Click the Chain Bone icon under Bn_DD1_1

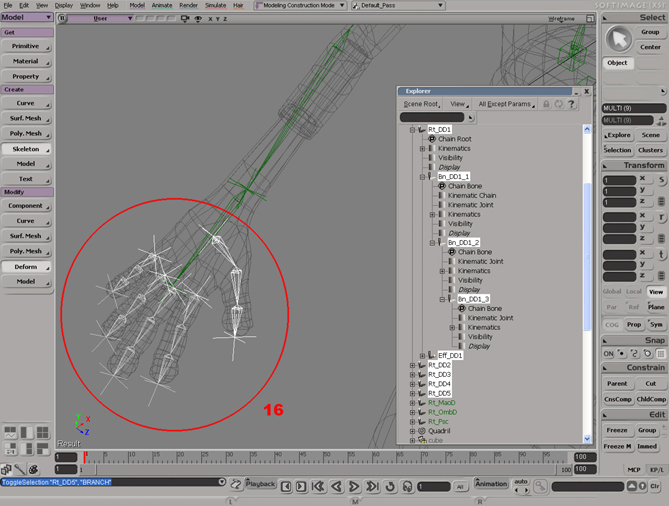(x=442, y=186)
